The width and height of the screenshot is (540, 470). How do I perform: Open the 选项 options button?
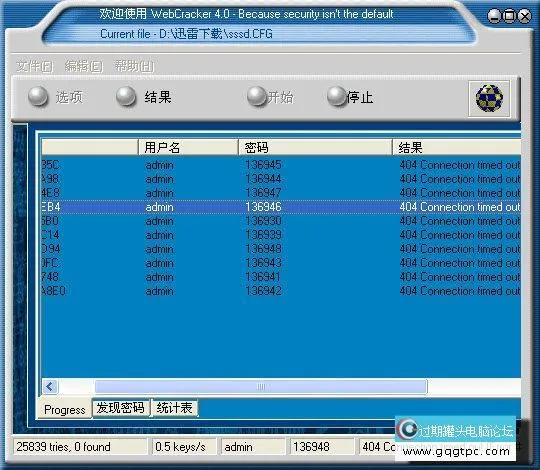coord(55,97)
